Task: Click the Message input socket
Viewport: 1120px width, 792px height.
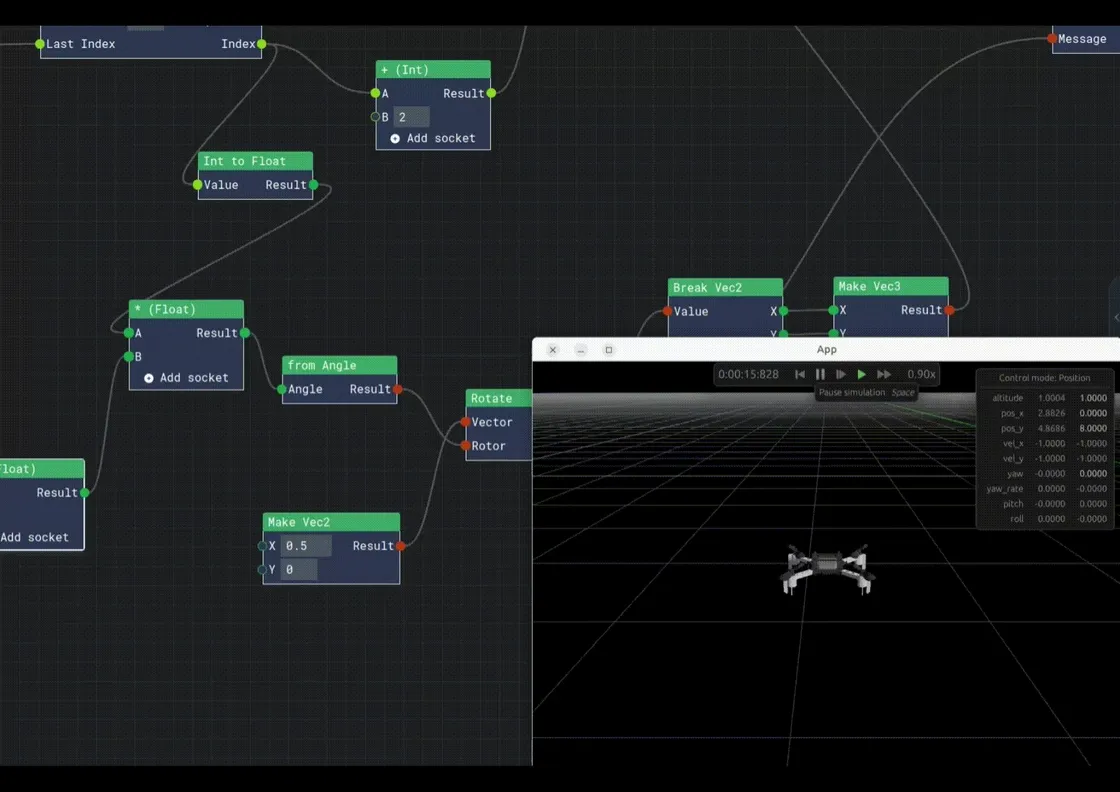Action: (1052, 39)
